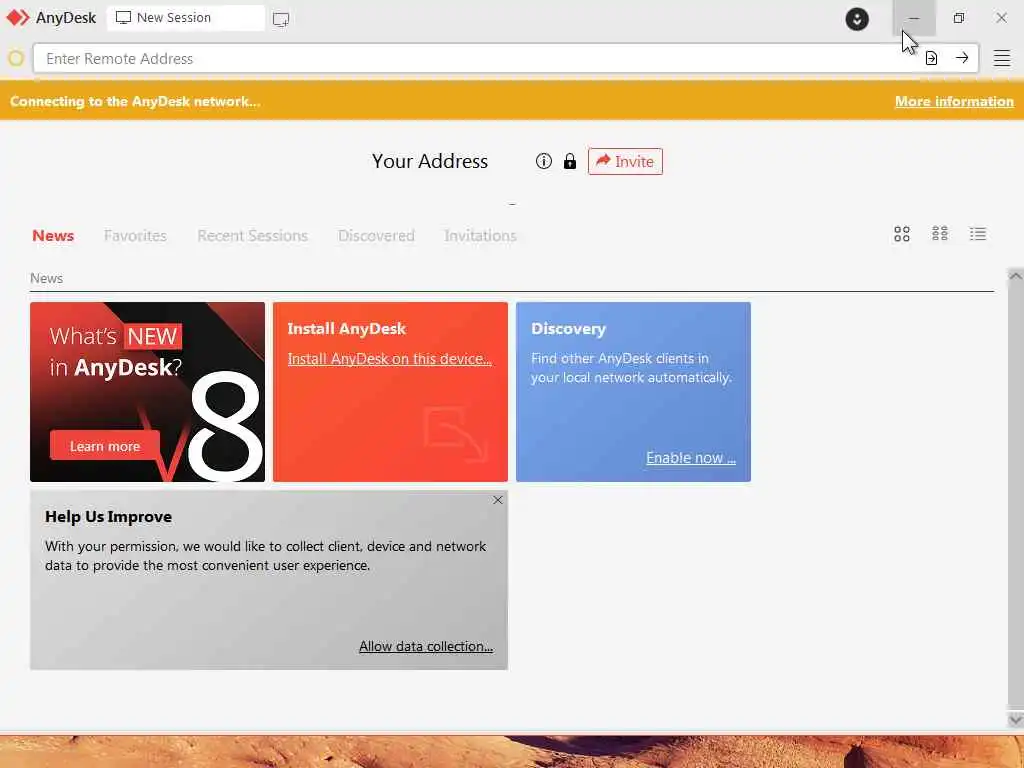
Task: Switch to list view layout
Action: (x=978, y=234)
